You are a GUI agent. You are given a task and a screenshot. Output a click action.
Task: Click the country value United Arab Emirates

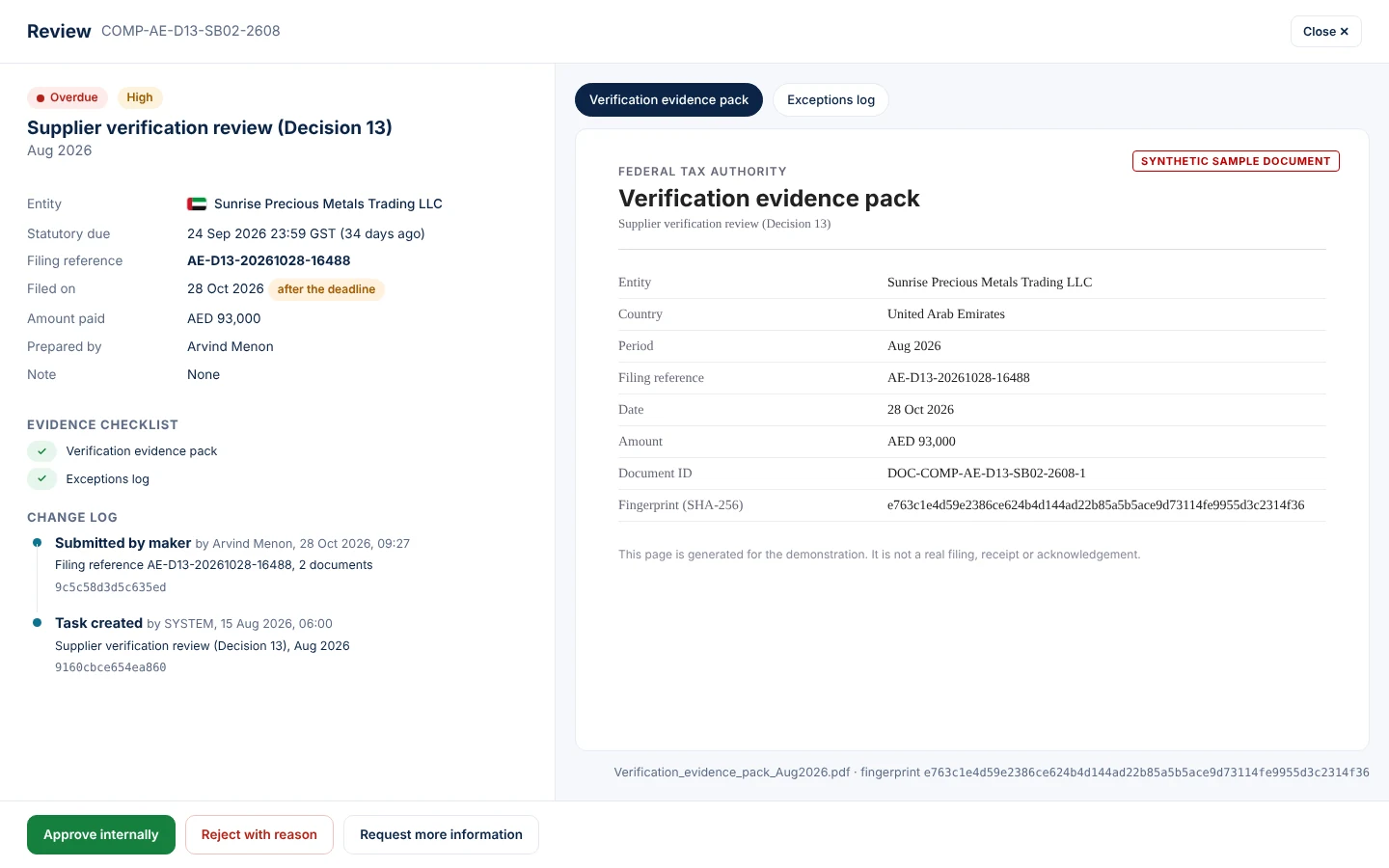coord(946,314)
